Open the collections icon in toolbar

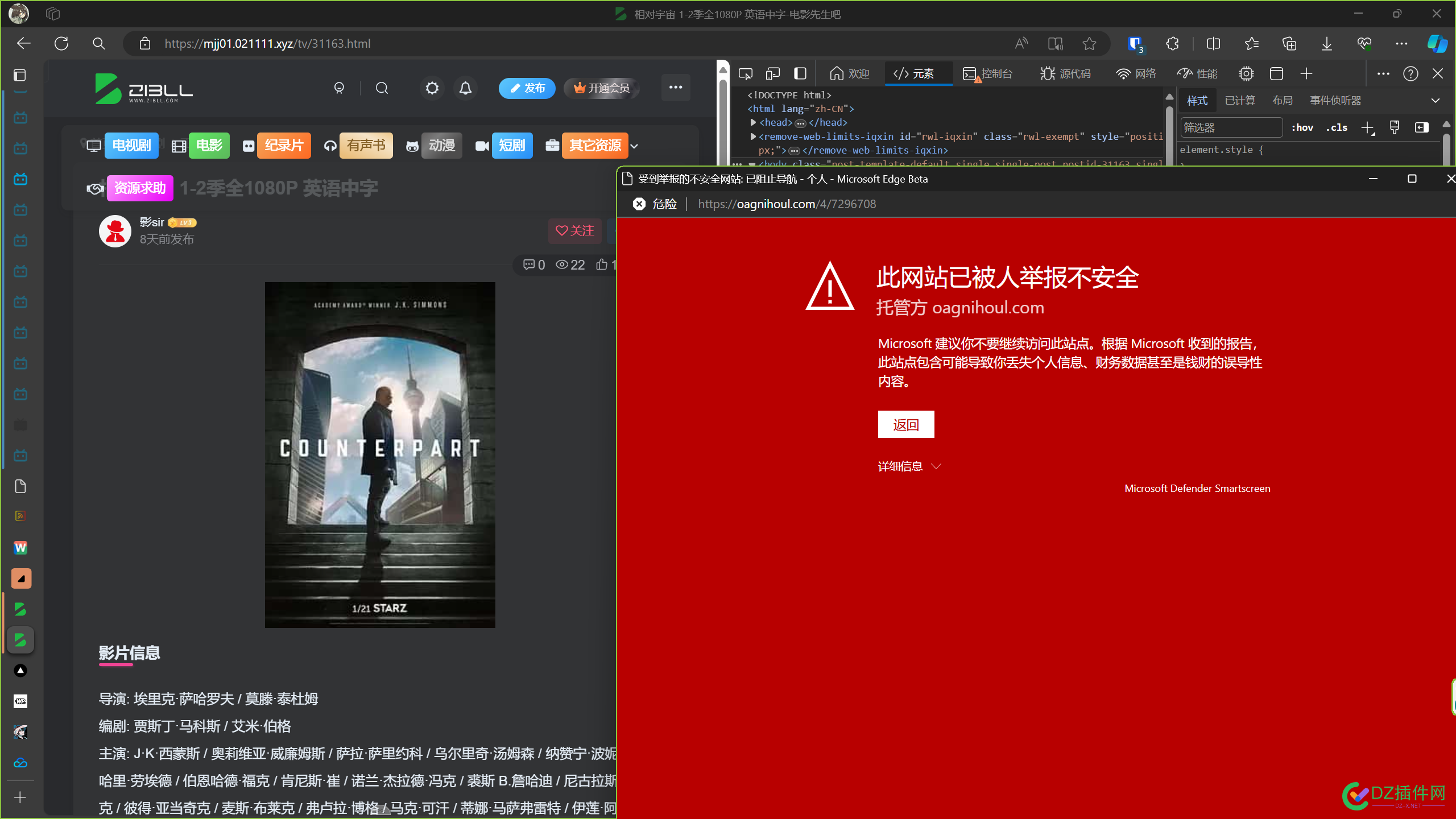click(x=1289, y=44)
